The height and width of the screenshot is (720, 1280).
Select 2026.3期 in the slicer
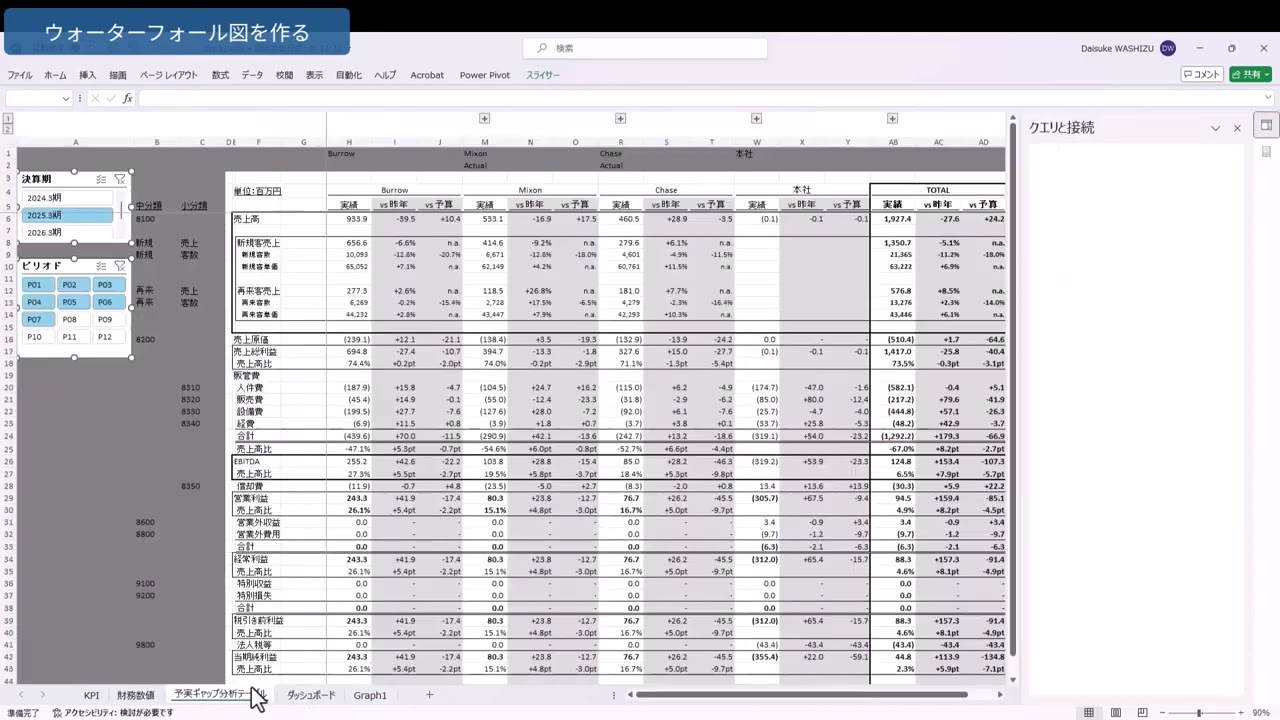(x=69, y=232)
